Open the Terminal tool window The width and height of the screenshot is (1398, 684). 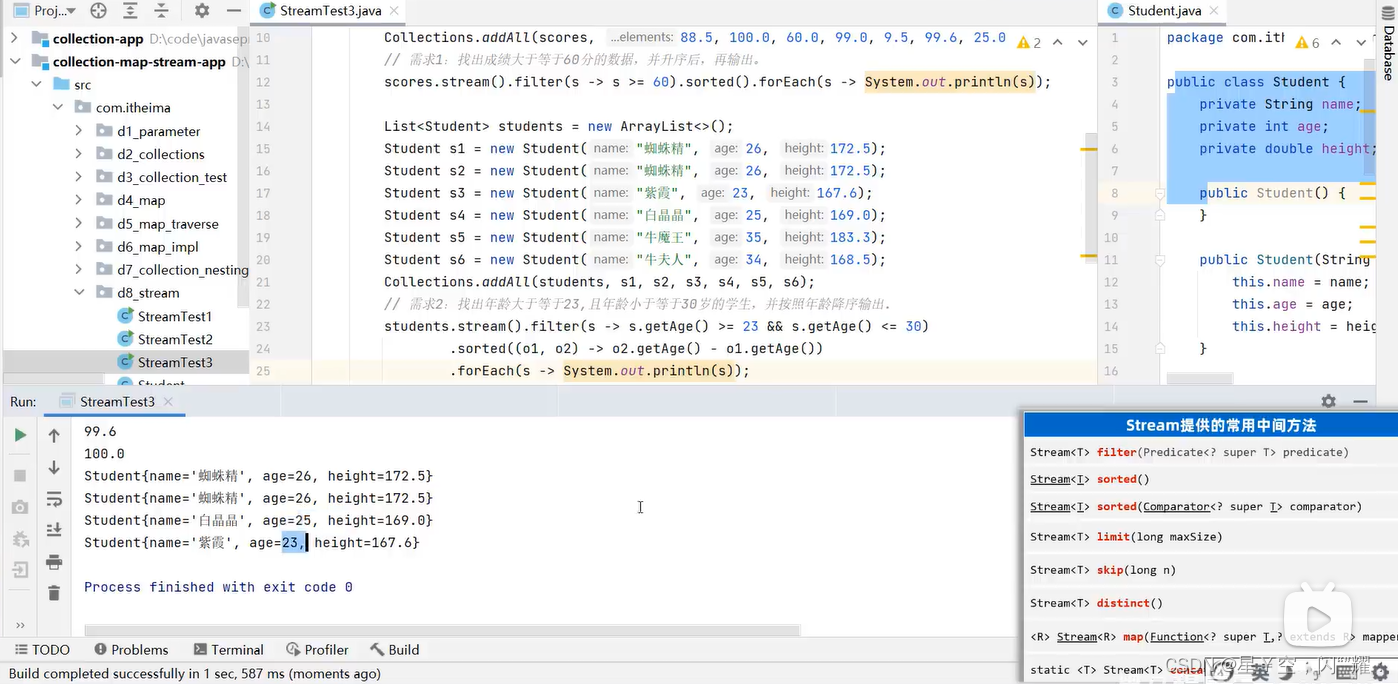pyautogui.click(x=228, y=649)
